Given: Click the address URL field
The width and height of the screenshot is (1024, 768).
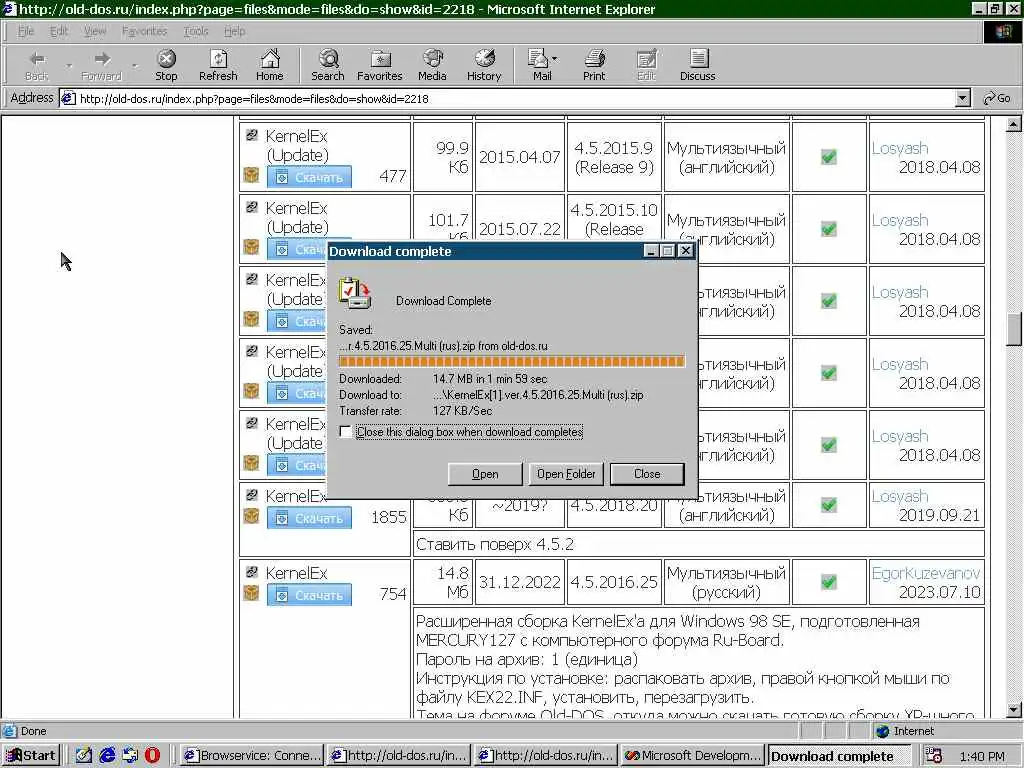Looking at the screenshot, I should [516, 99].
